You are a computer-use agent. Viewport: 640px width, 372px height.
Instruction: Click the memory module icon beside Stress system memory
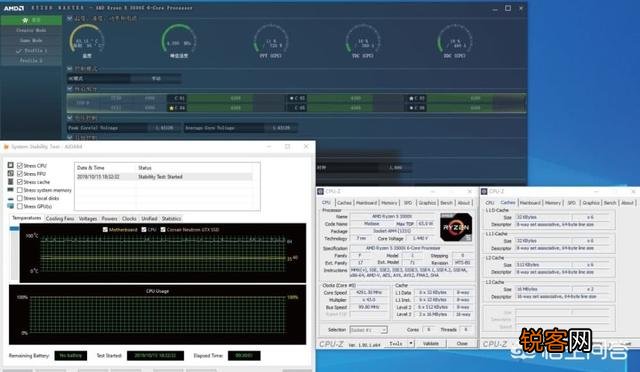point(11,190)
